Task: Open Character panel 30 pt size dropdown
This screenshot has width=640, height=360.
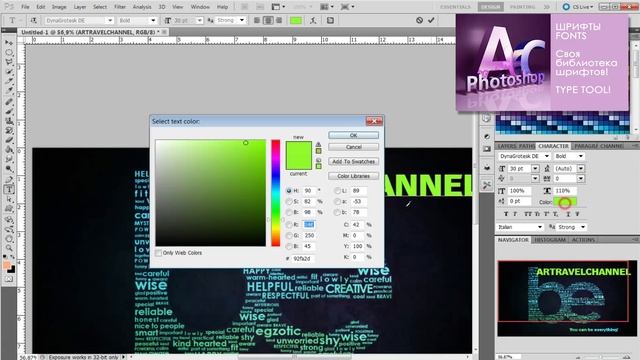Action: click(x=535, y=168)
